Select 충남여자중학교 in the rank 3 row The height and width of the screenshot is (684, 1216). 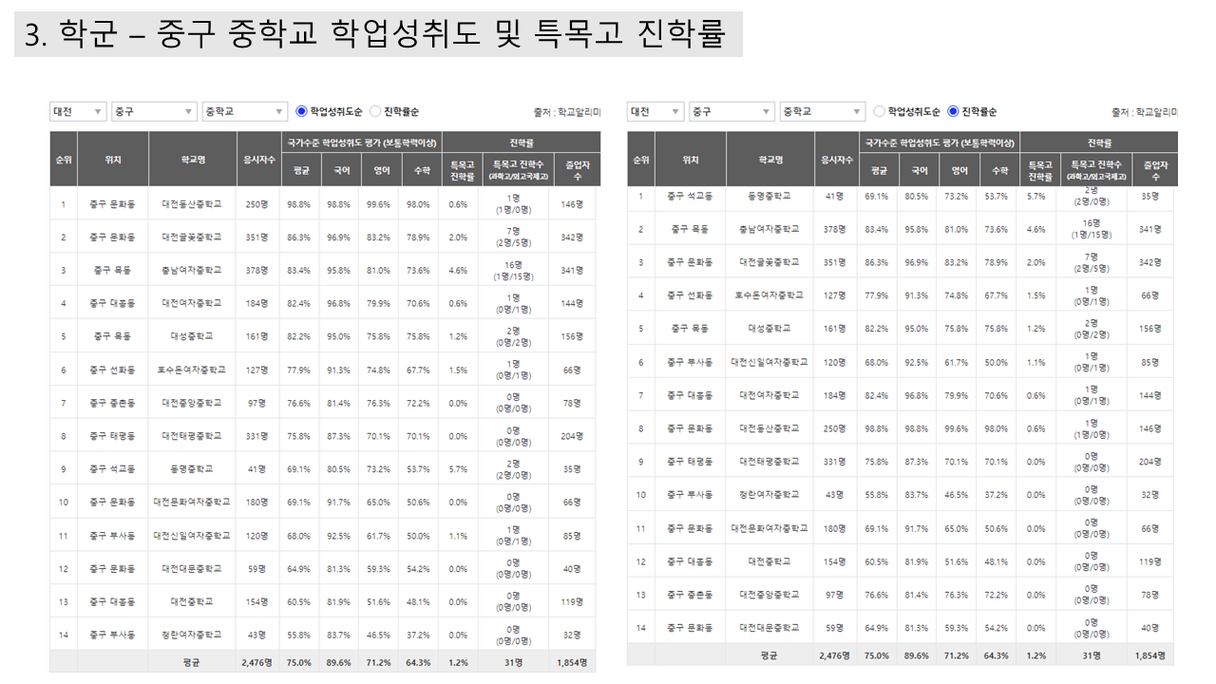[193, 270]
